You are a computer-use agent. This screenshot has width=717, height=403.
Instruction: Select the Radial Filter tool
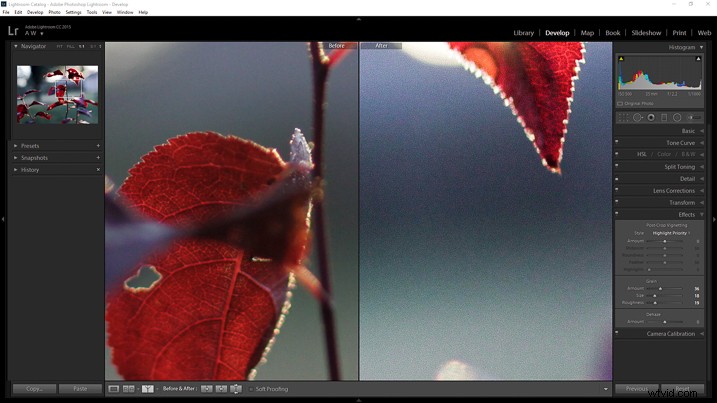677,118
